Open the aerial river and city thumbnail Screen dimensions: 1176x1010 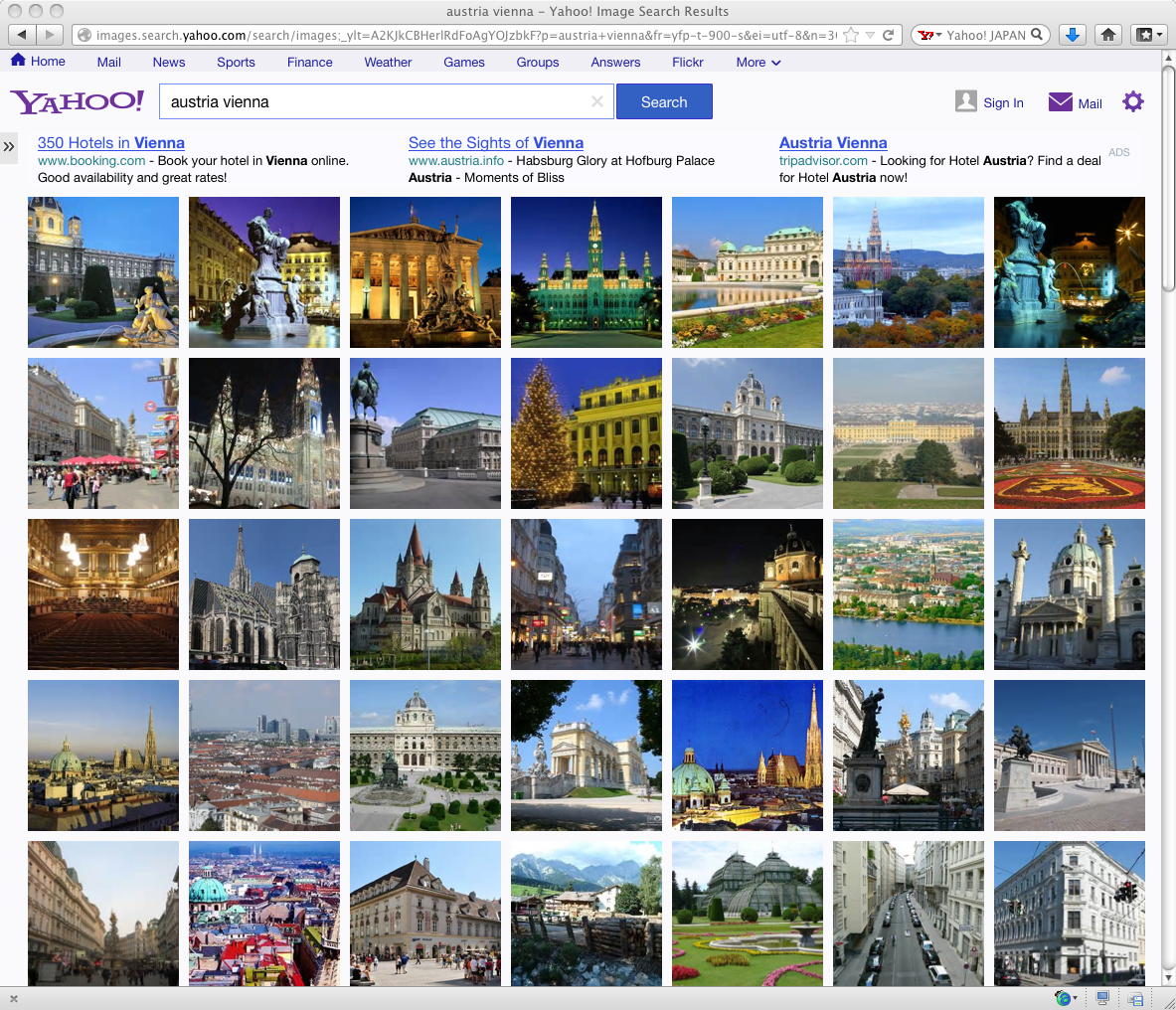(x=909, y=594)
